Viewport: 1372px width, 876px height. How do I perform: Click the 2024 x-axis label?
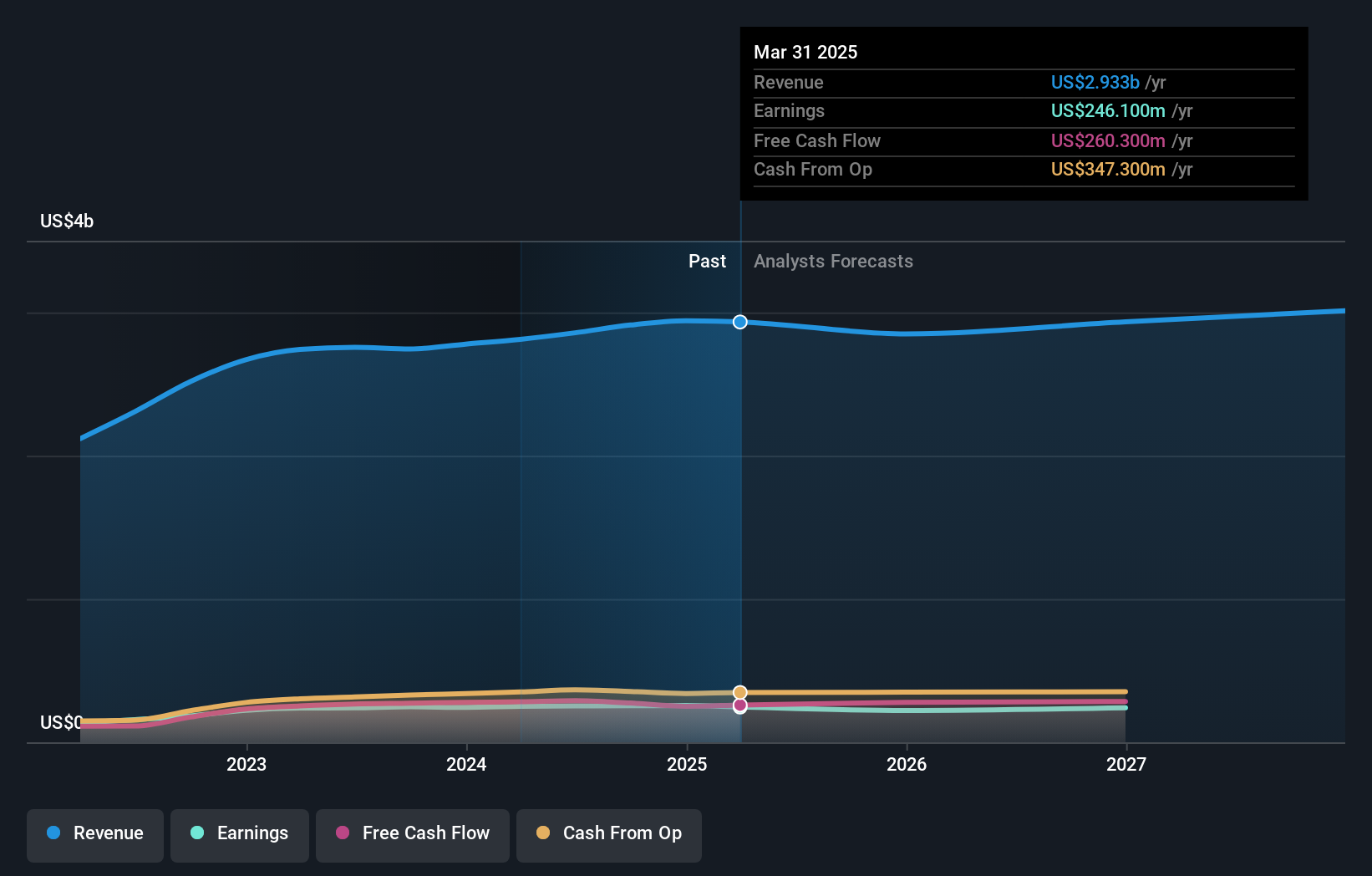pos(466,764)
